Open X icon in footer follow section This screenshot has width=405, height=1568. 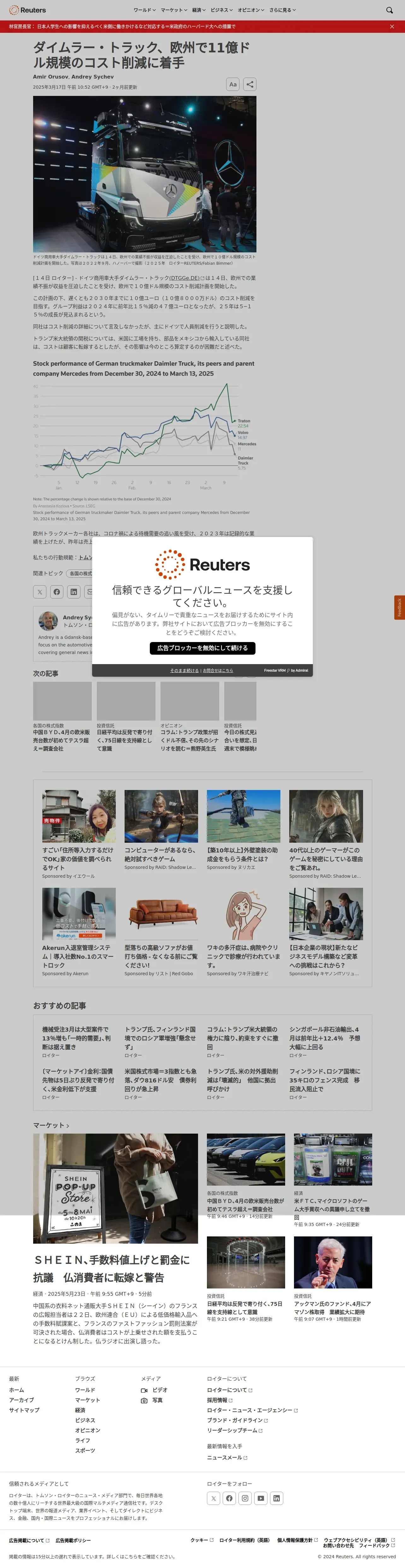214,1498
